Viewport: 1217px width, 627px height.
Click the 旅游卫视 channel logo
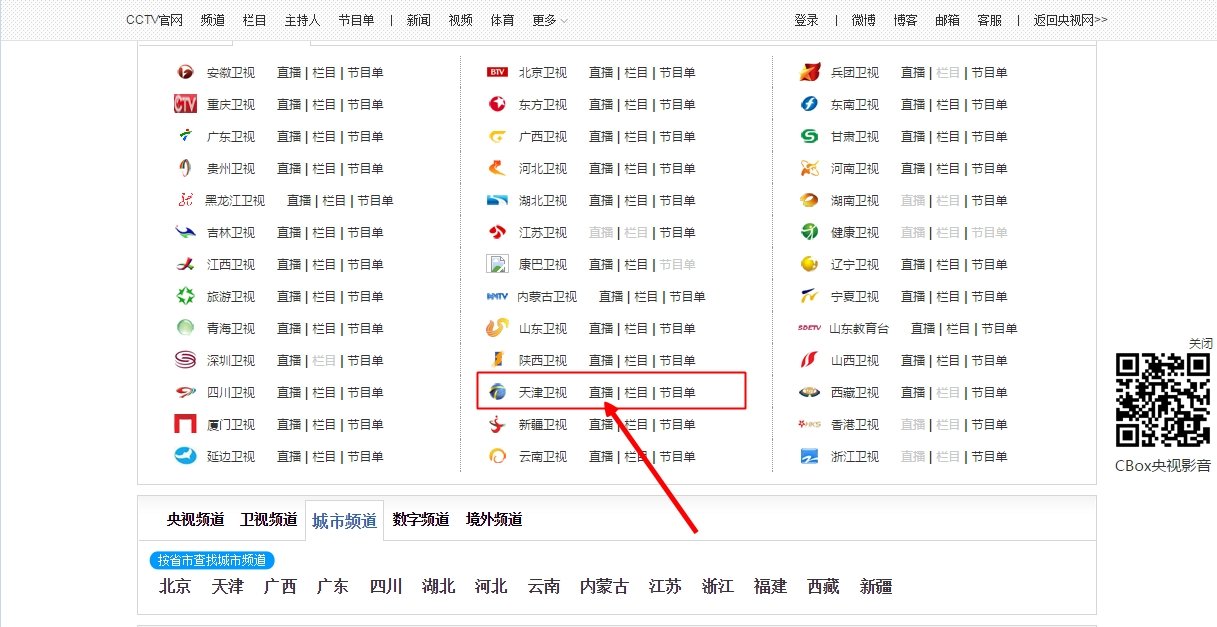pyautogui.click(x=185, y=296)
